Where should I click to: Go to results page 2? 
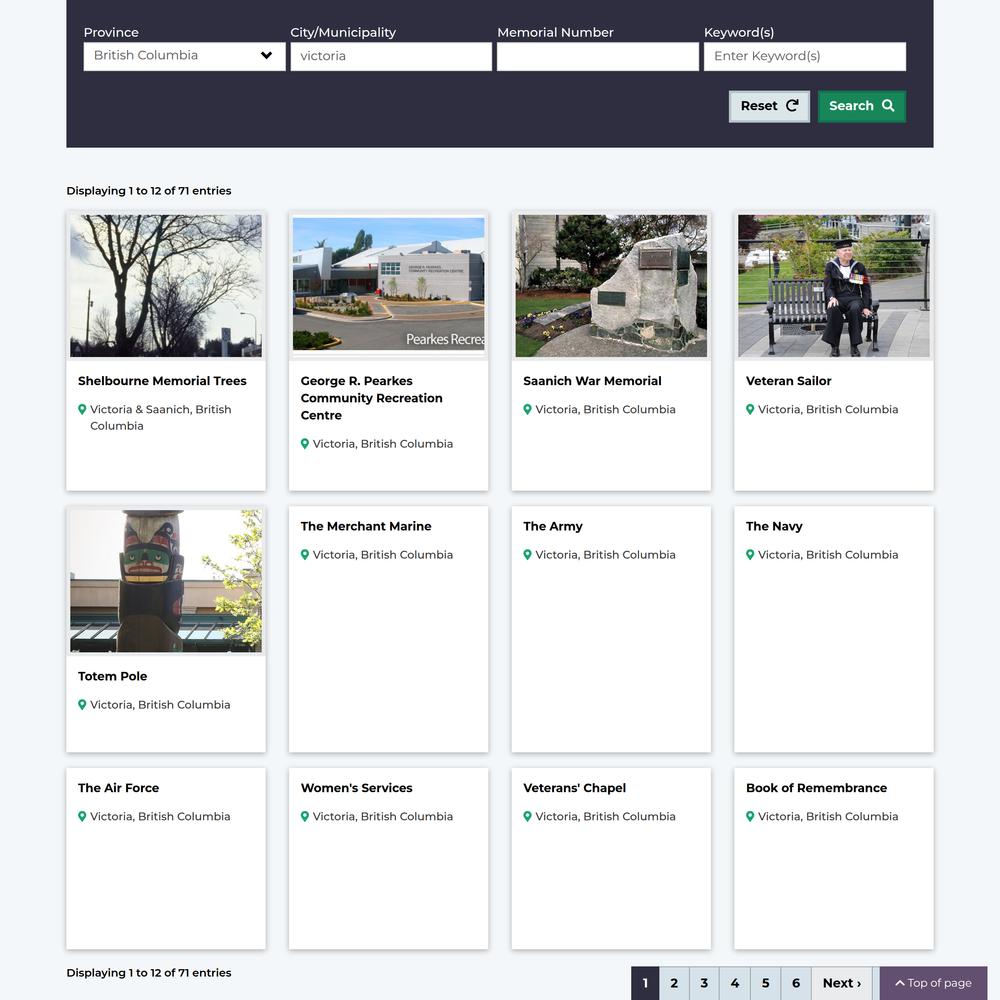click(x=674, y=983)
